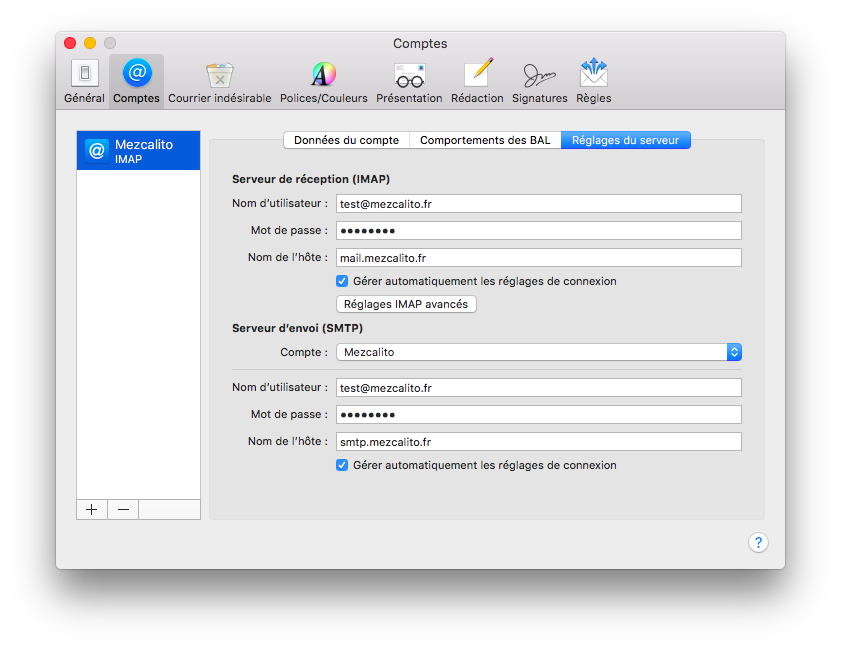
Task: Open the Règles pane
Action: (x=593, y=80)
